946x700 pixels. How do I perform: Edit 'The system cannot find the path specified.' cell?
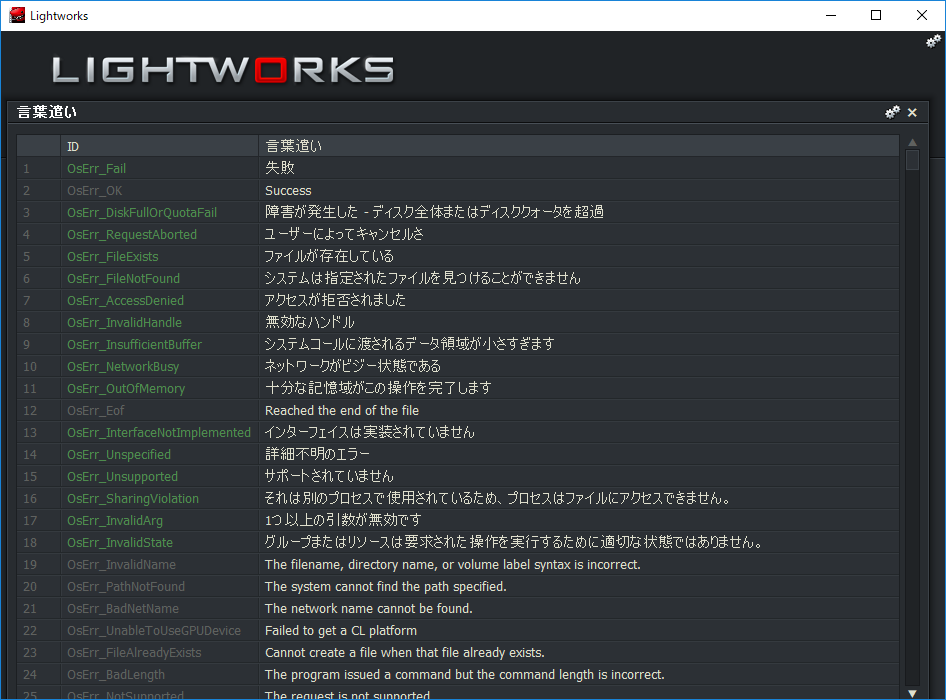(x=579, y=587)
